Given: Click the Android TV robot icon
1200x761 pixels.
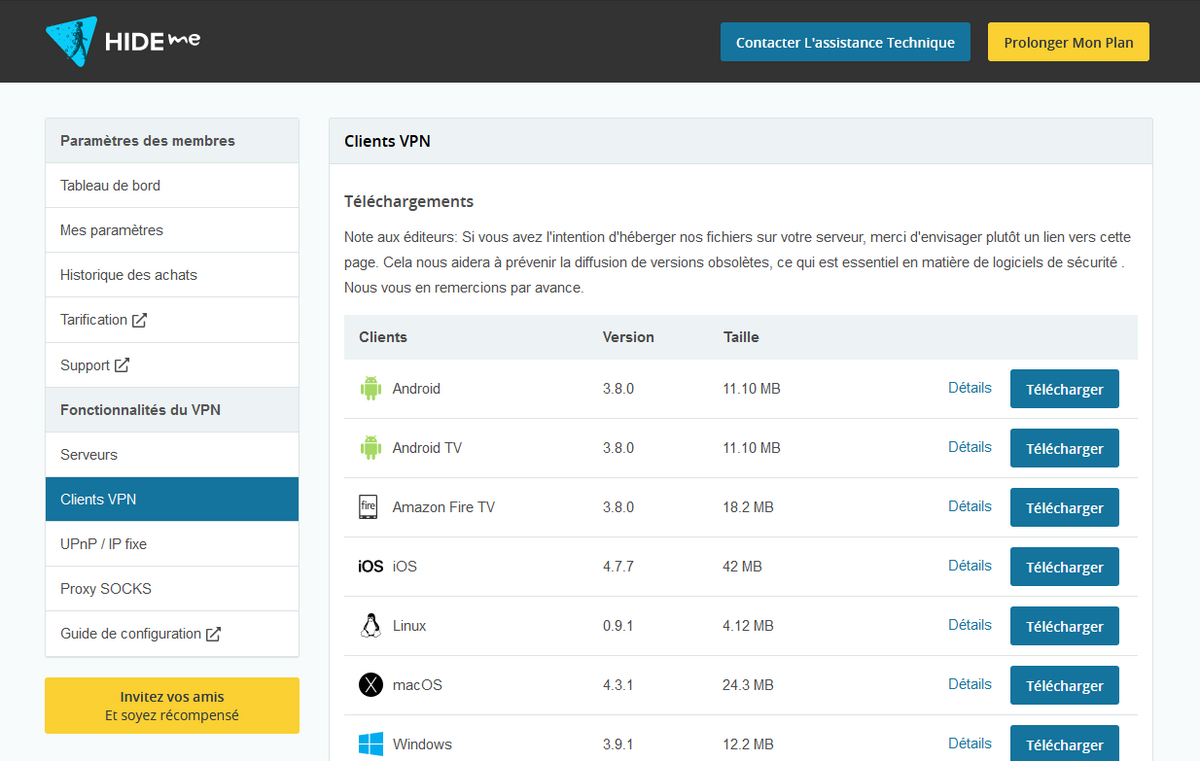Looking at the screenshot, I should tap(371, 448).
